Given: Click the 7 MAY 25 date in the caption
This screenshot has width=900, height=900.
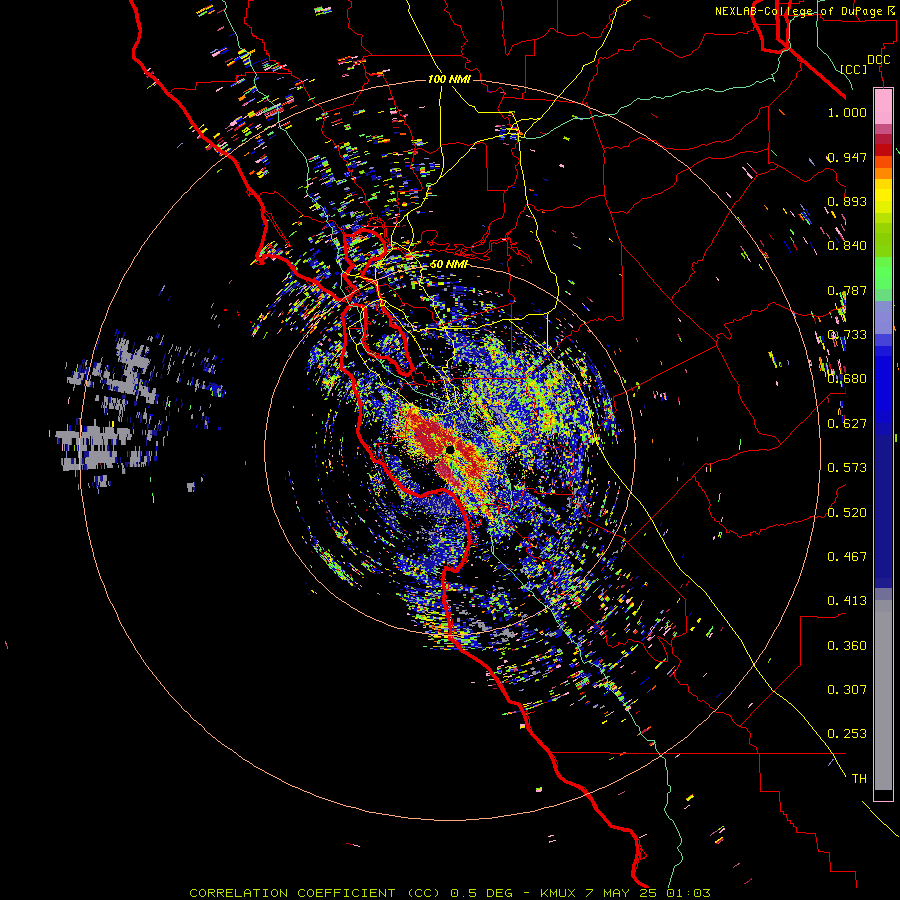Looking at the screenshot, I should tap(622, 893).
